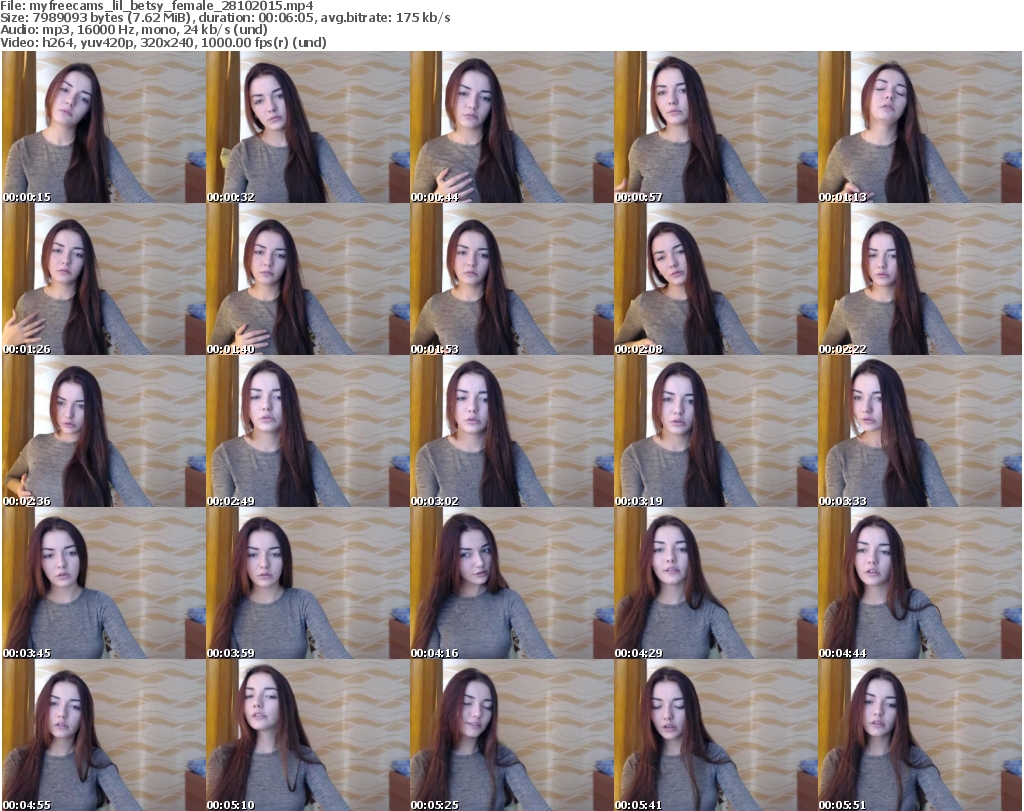Choose the thumbnail stamped 00:04:44

coord(920,583)
